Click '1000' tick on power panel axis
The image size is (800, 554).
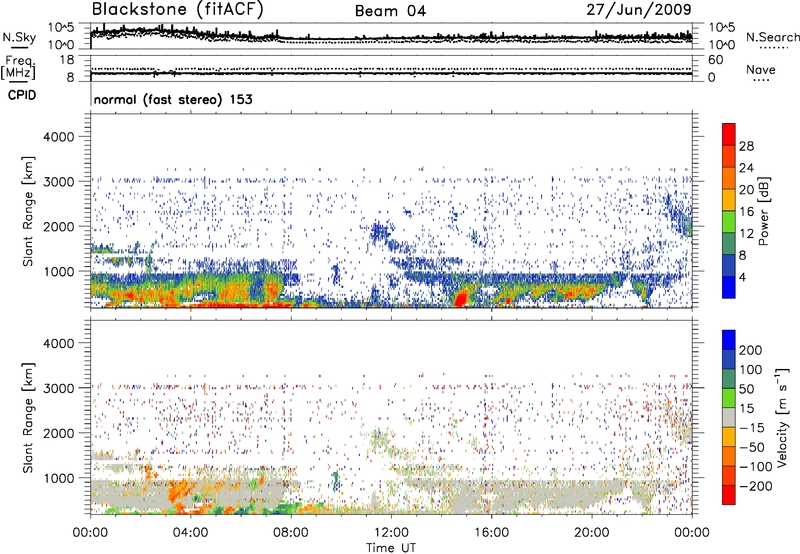[x=59, y=271]
